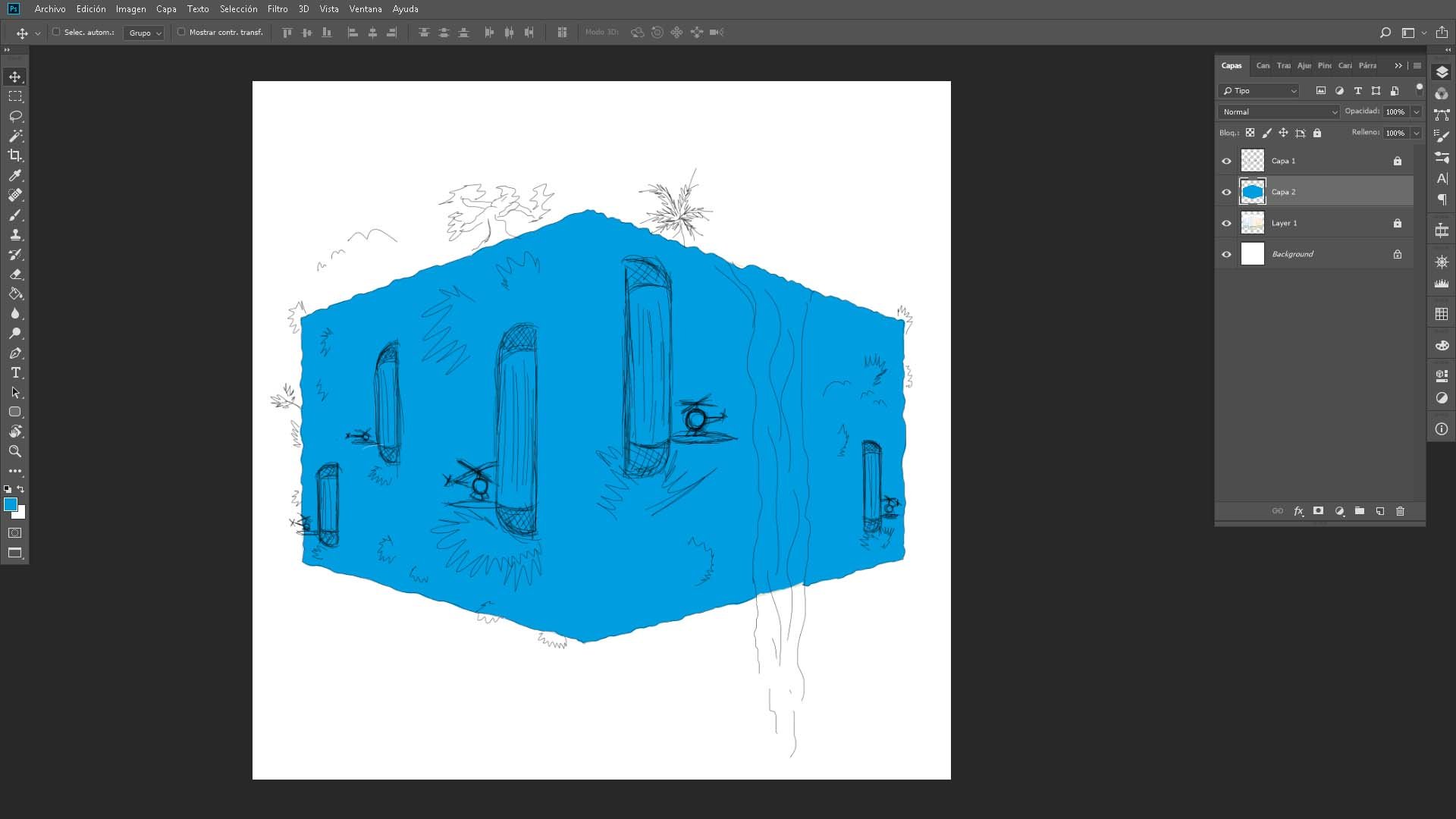This screenshot has height=819, width=1456.
Task: Select the Pen tool
Action: [15, 353]
